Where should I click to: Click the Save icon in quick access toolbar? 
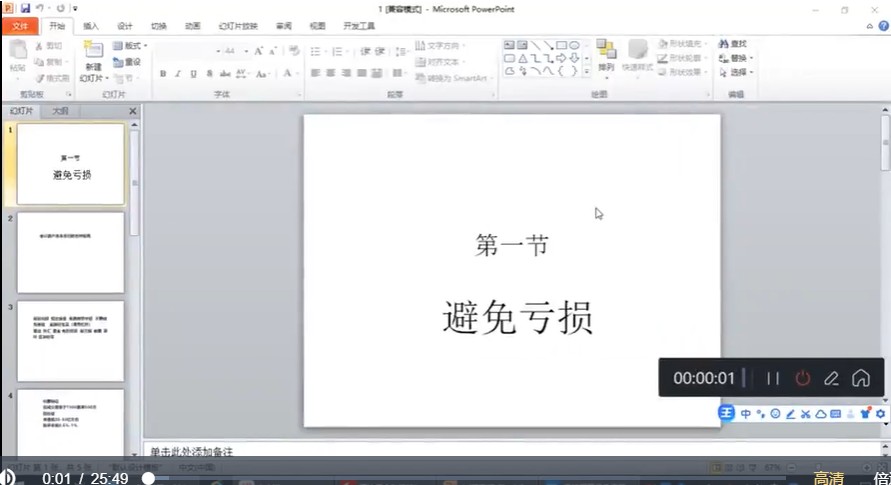click(25, 8)
